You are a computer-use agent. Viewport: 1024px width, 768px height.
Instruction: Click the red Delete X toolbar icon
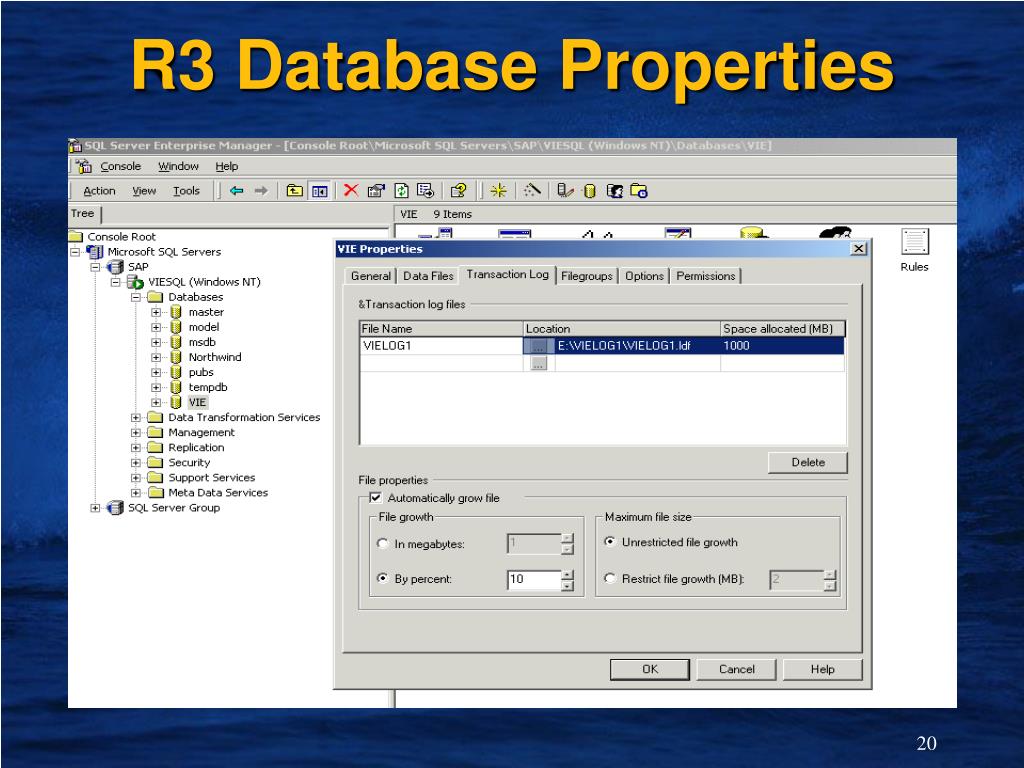[x=351, y=190]
